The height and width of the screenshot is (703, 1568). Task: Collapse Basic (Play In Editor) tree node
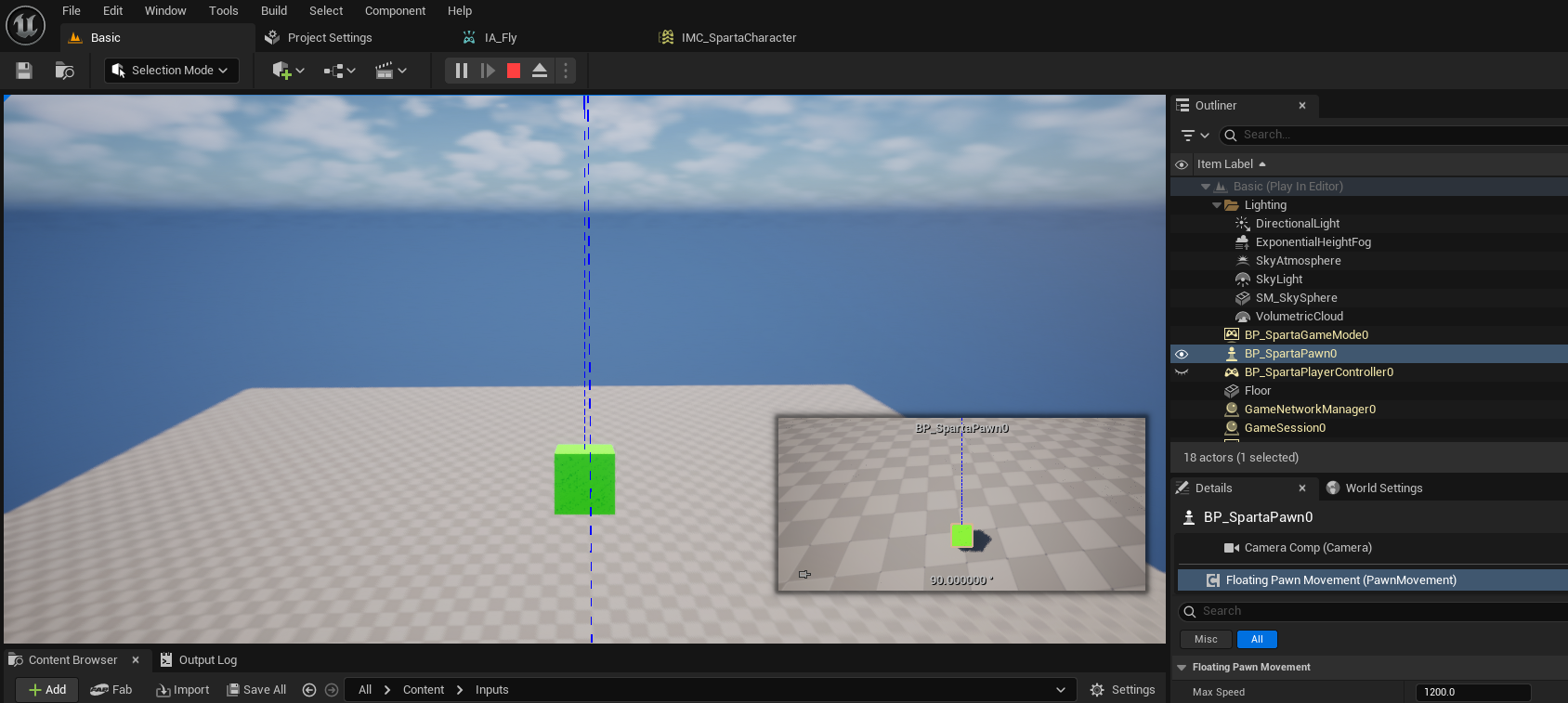pyautogui.click(x=1206, y=187)
